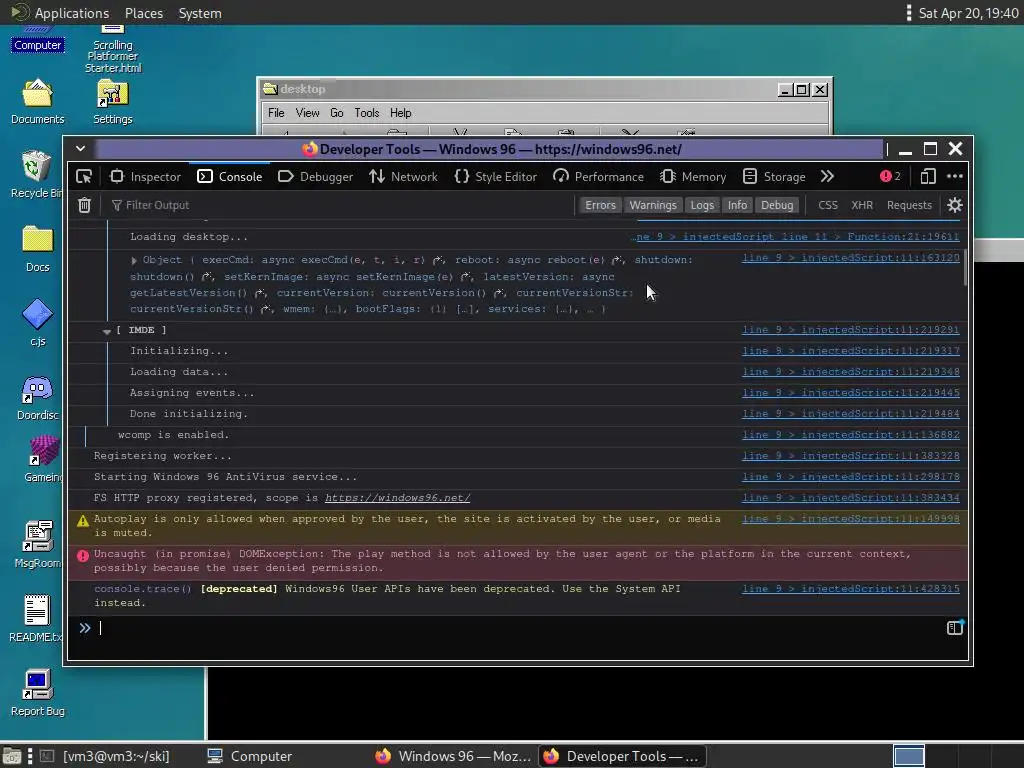The height and width of the screenshot is (768, 1024).
Task: Collapse the [ IMDE ] log group
Action: tap(106, 331)
